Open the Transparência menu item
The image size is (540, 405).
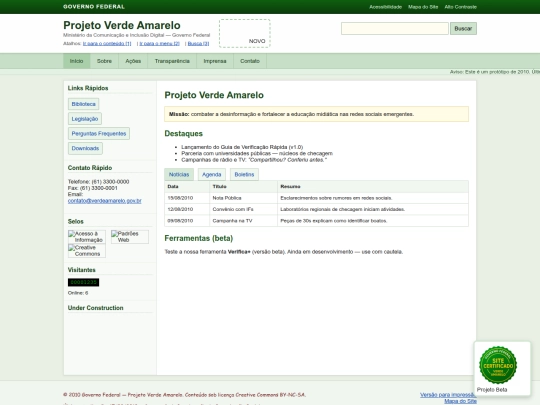(172, 61)
